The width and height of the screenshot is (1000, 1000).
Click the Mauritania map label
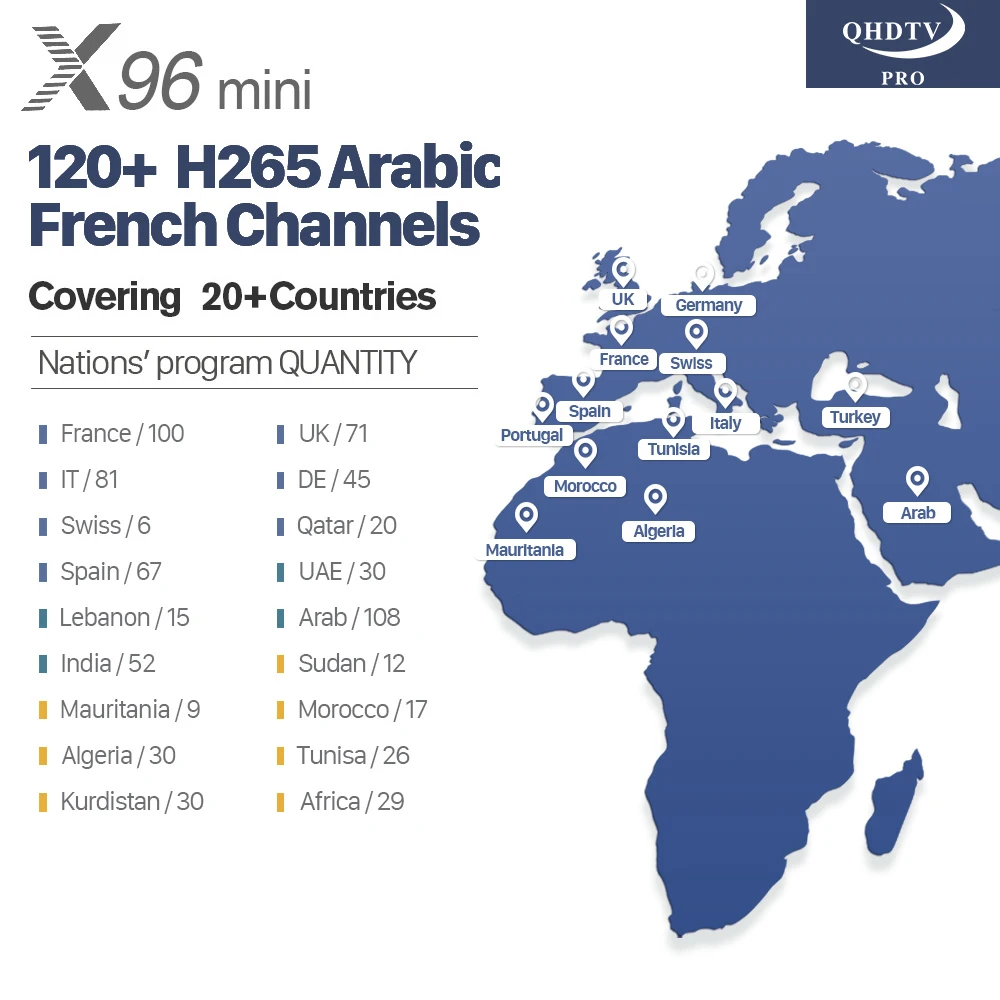(525, 550)
